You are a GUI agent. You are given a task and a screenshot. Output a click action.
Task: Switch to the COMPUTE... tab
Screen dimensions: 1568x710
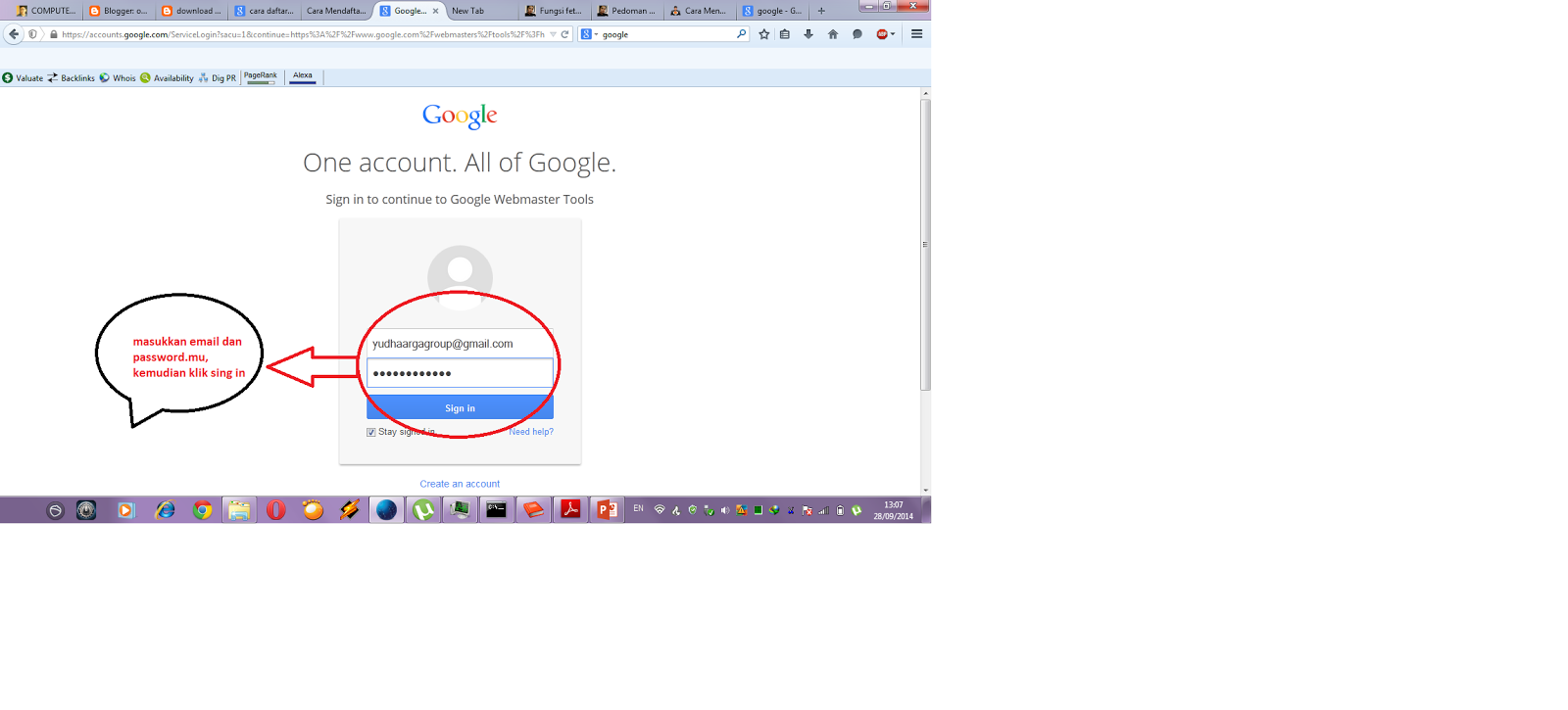pyautogui.click(x=46, y=11)
